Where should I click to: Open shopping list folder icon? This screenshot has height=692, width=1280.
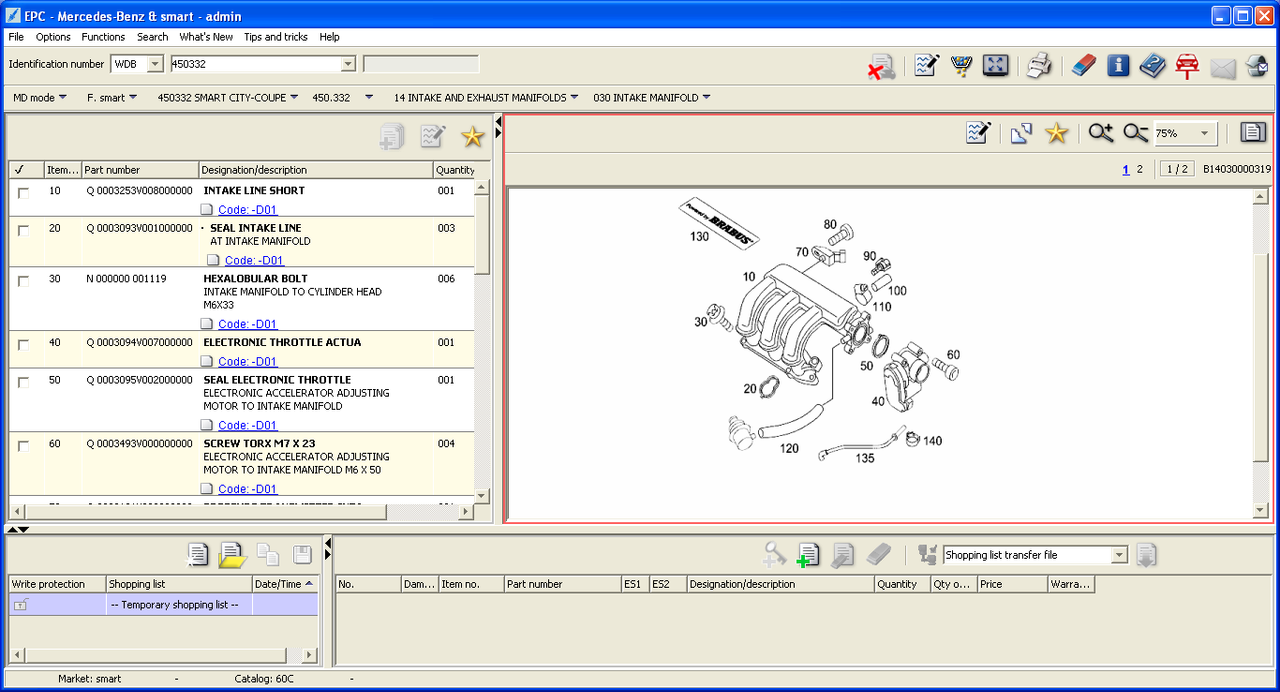click(232, 554)
